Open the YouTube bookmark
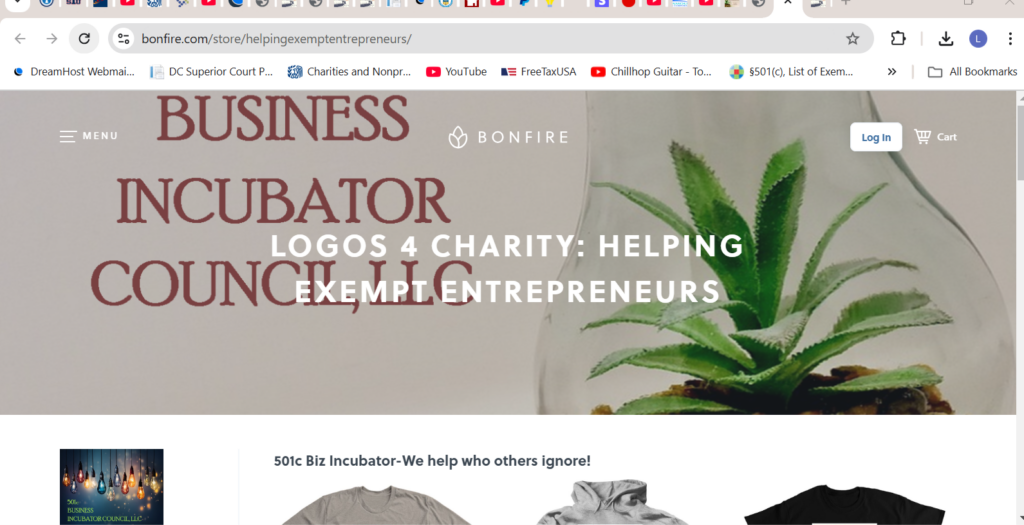Viewport: 1024px width, 525px height. coord(456,72)
